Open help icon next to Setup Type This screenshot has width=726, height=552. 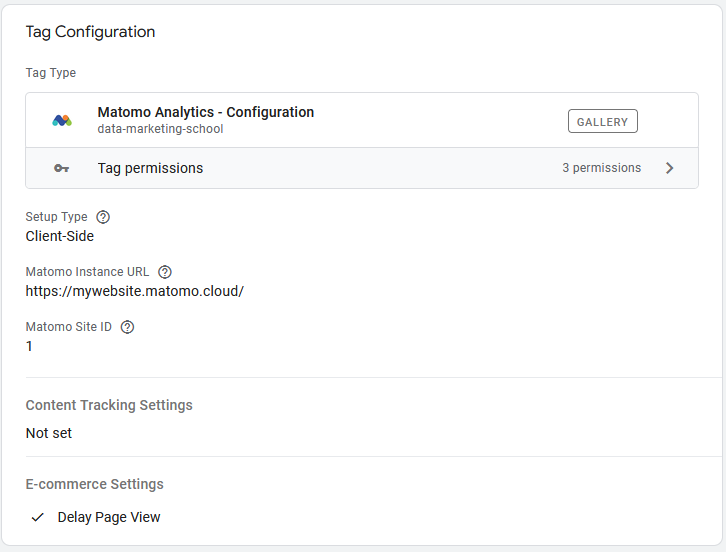click(x=103, y=217)
